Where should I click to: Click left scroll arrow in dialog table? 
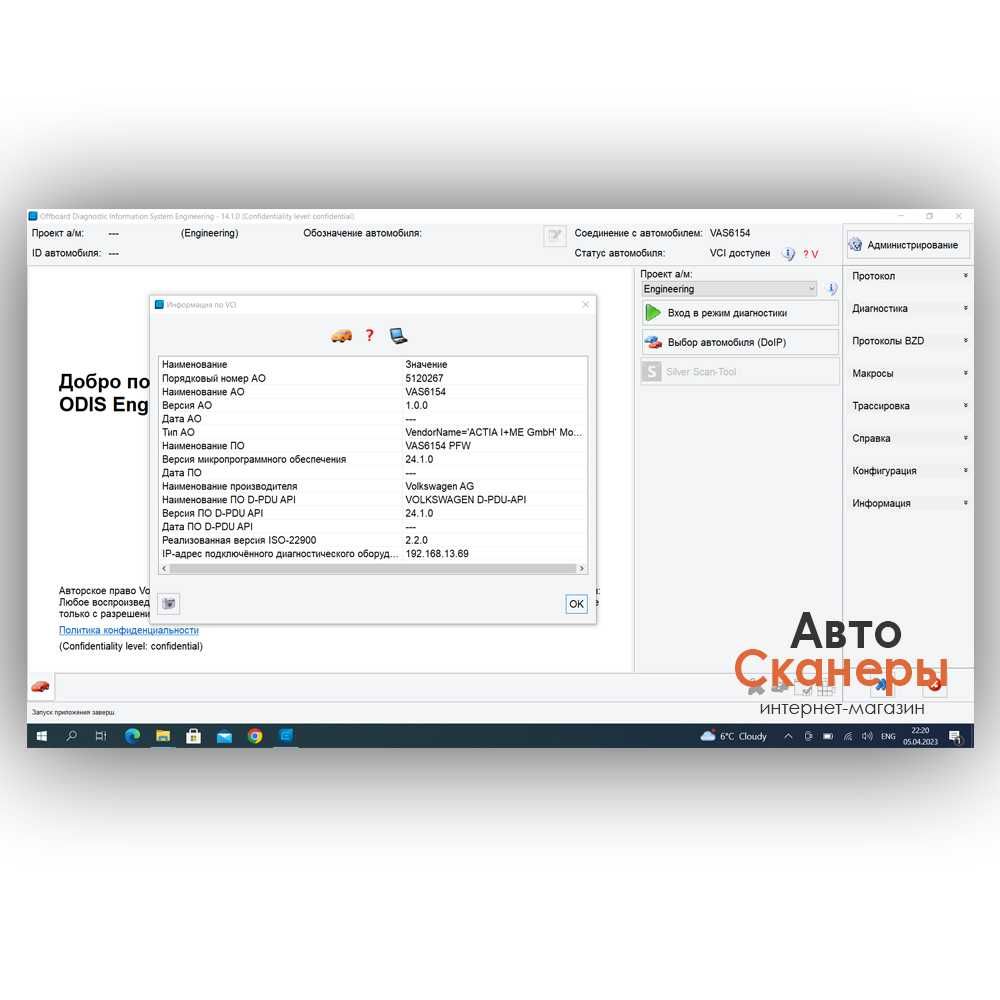(165, 568)
